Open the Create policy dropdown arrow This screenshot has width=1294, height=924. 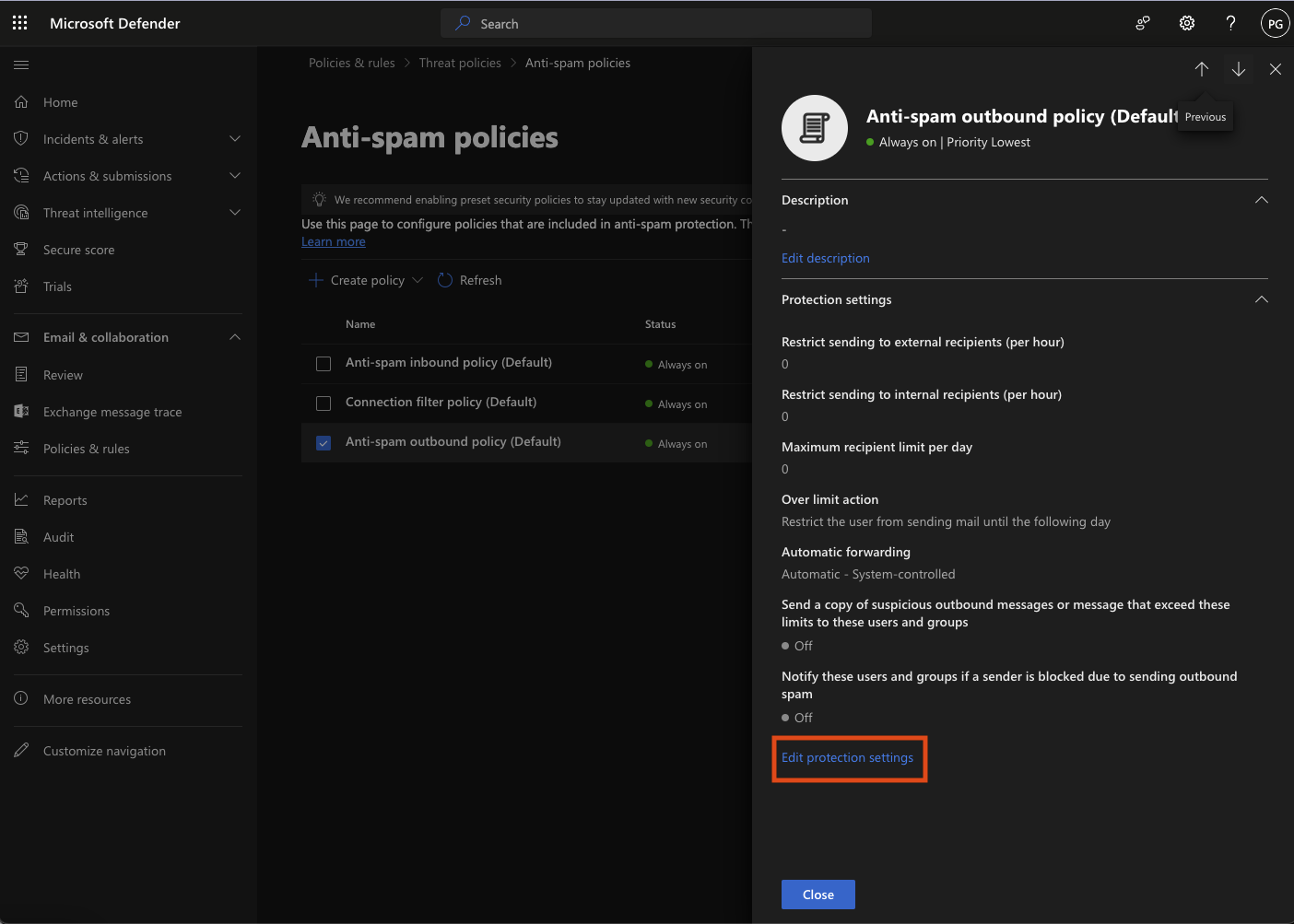tap(418, 280)
